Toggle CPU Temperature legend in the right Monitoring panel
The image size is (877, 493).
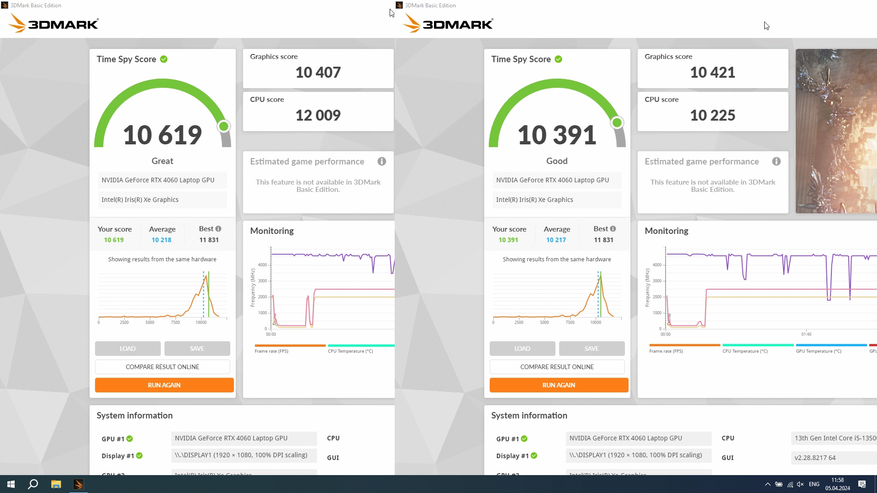click(758, 348)
